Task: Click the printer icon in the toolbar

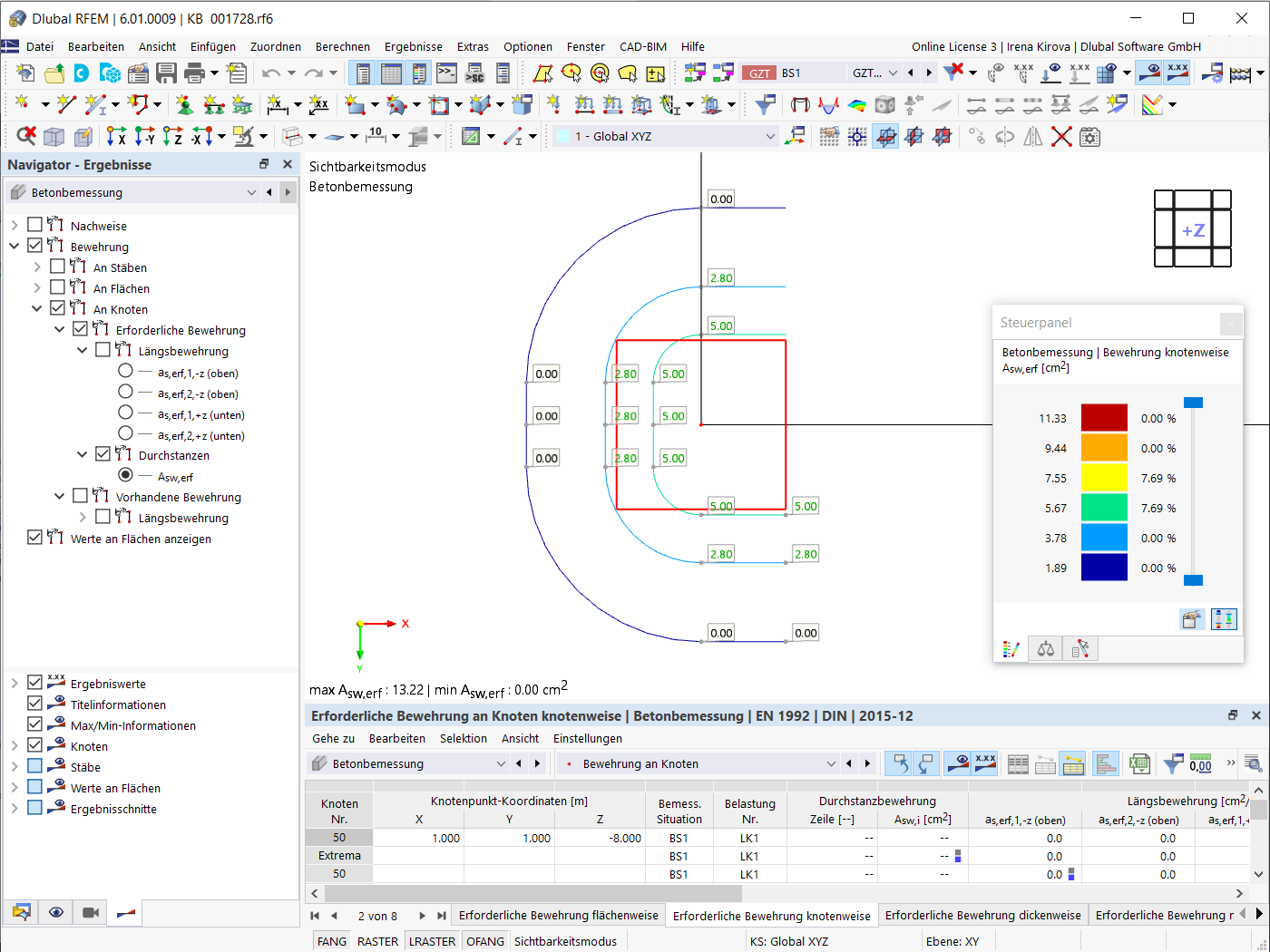Action: pyautogui.click(x=194, y=73)
